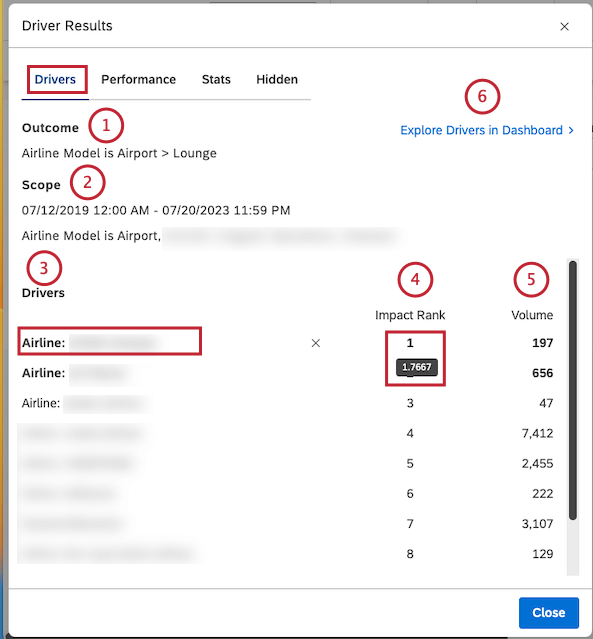Open the Stats tab
The image size is (593, 639).
[x=216, y=79]
